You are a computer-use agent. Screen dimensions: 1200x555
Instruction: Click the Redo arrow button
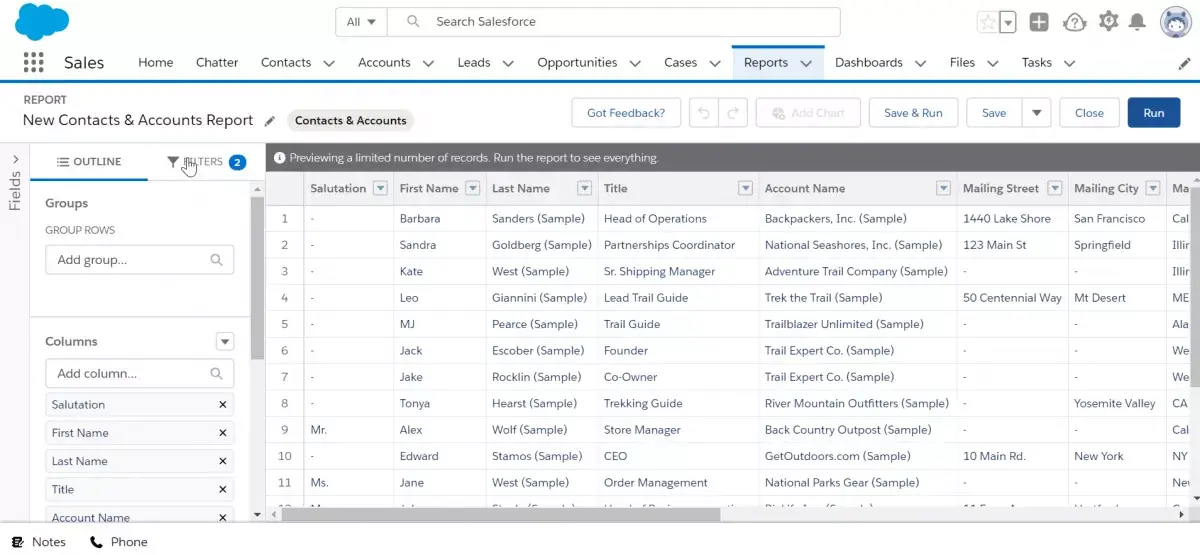(733, 113)
